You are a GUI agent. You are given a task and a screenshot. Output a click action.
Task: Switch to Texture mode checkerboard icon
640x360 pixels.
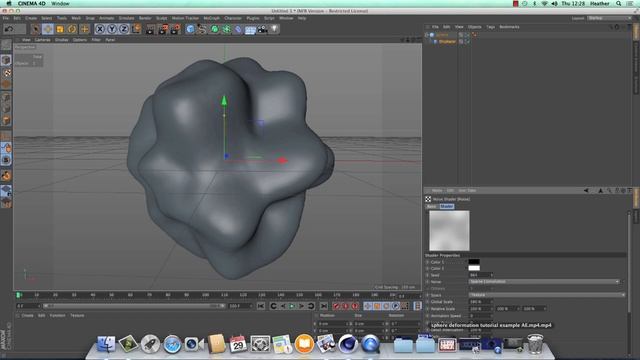[6, 73]
